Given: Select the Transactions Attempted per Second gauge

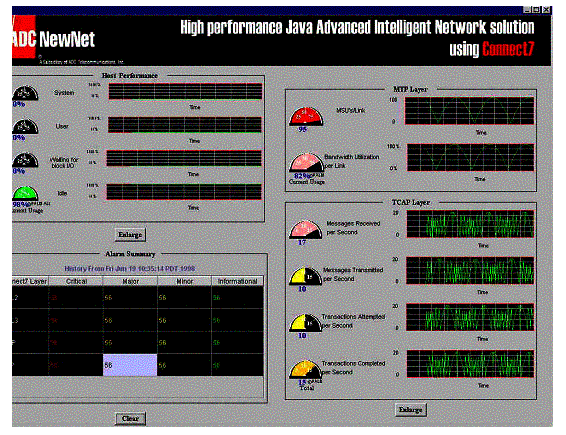Looking at the screenshot, I should point(305,323).
